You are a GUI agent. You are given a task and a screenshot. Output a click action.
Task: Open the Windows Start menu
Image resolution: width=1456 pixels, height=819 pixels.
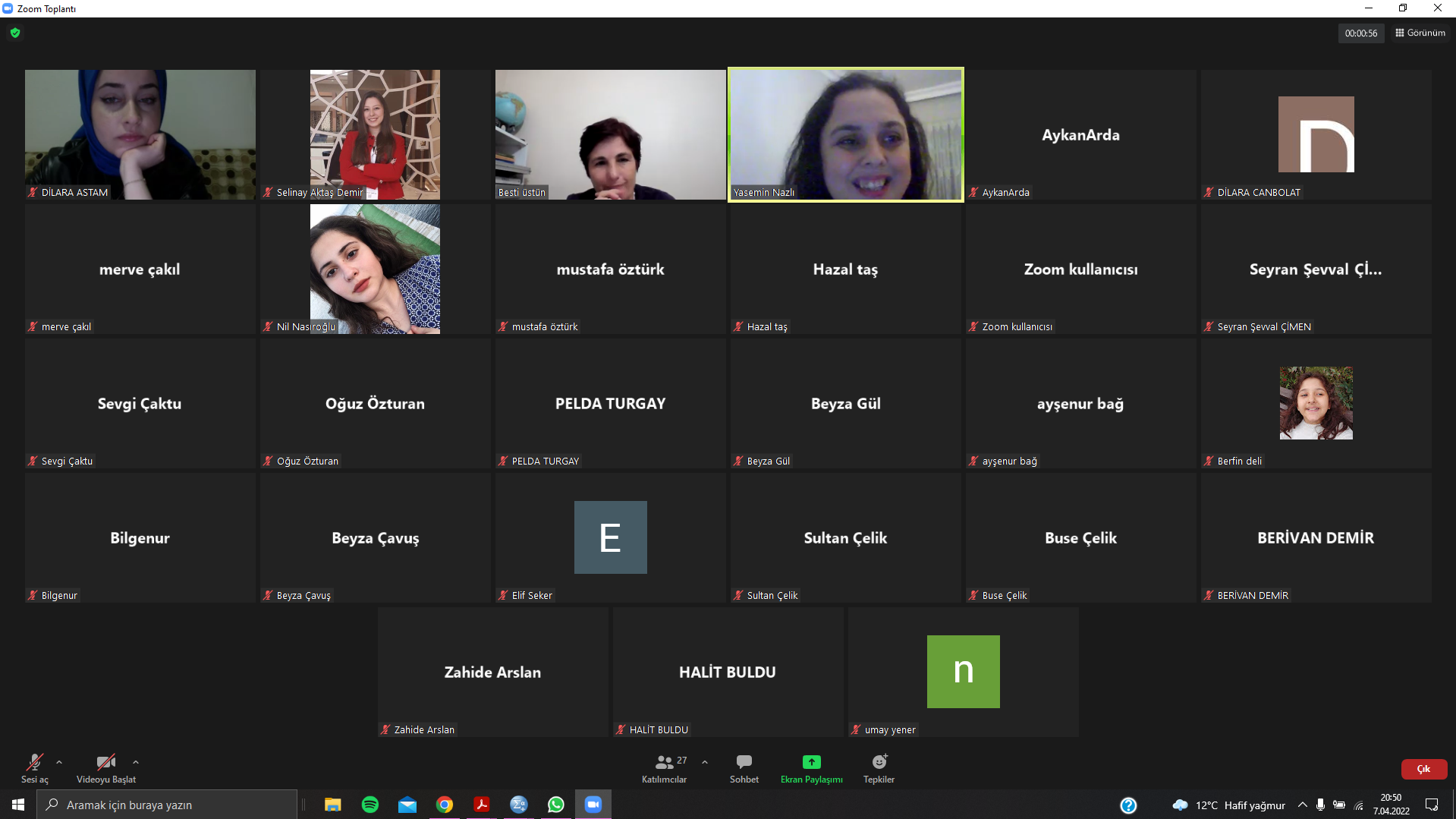(18, 805)
